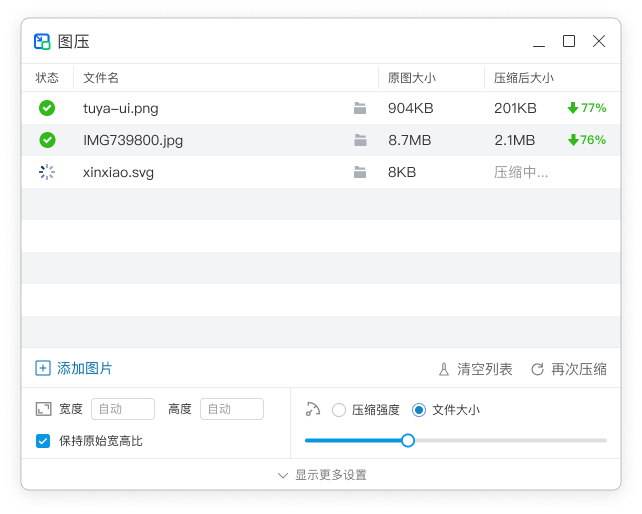This screenshot has height=514, width=642.
Task: Click the file size slider handle
Action: (x=408, y=440)
